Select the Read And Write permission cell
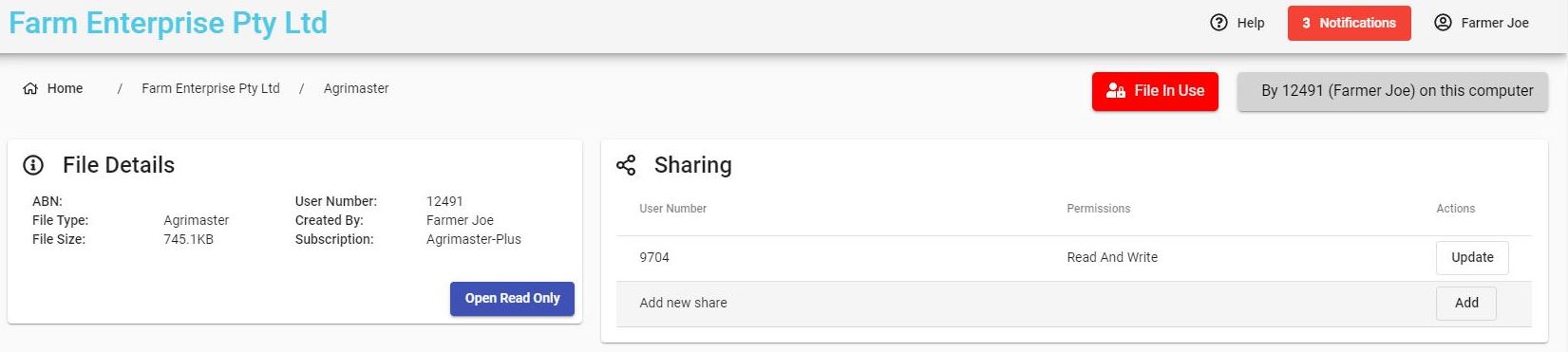This screenshot has height=352, width=1568. (1112, 257)
